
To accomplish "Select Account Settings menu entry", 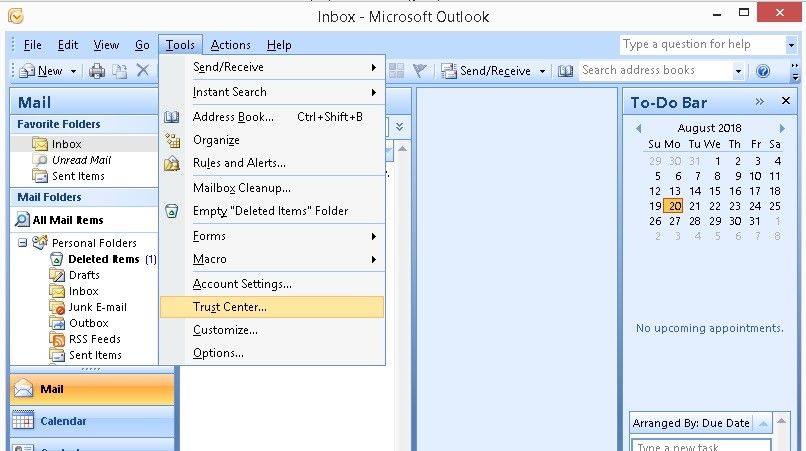I will click(272, 284).
